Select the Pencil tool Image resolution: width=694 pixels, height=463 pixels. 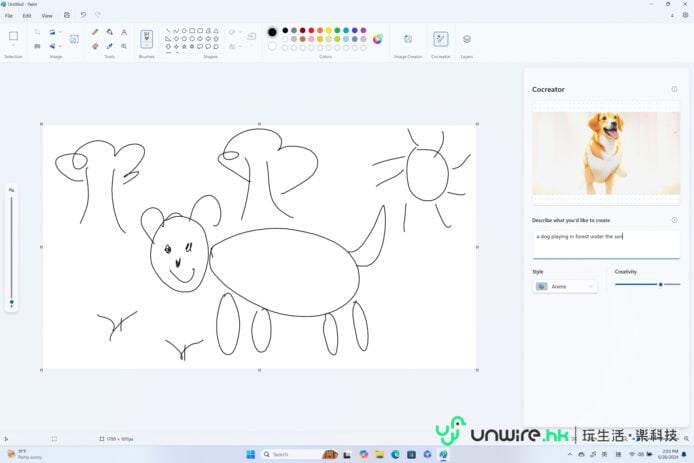click(x=95, y=32)
